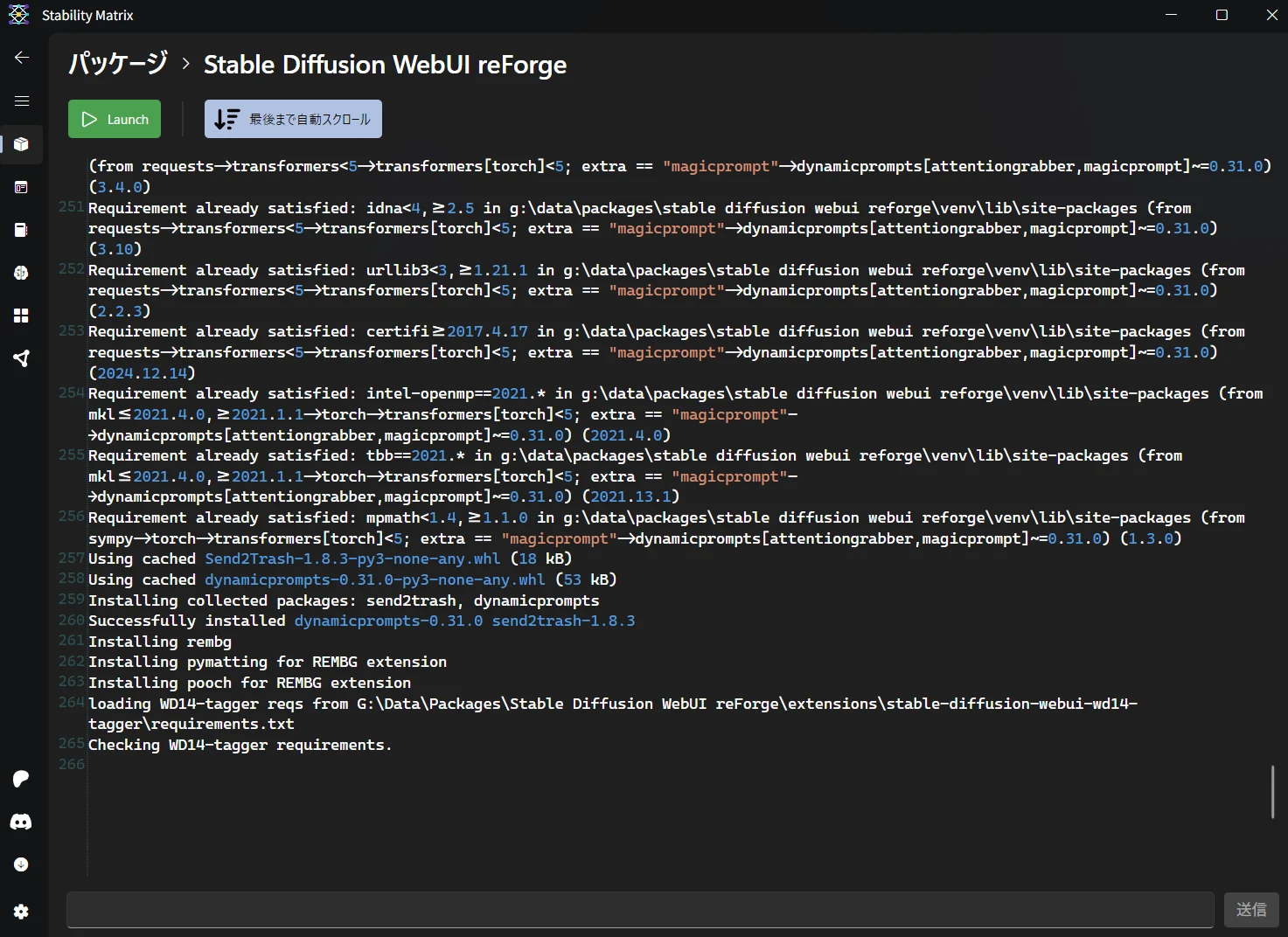The height and width of the screenshot is (937, 1288).
Task: Click the 'urllib3<3,≥1.21.1' requirement text
Action: click(447, 270)
